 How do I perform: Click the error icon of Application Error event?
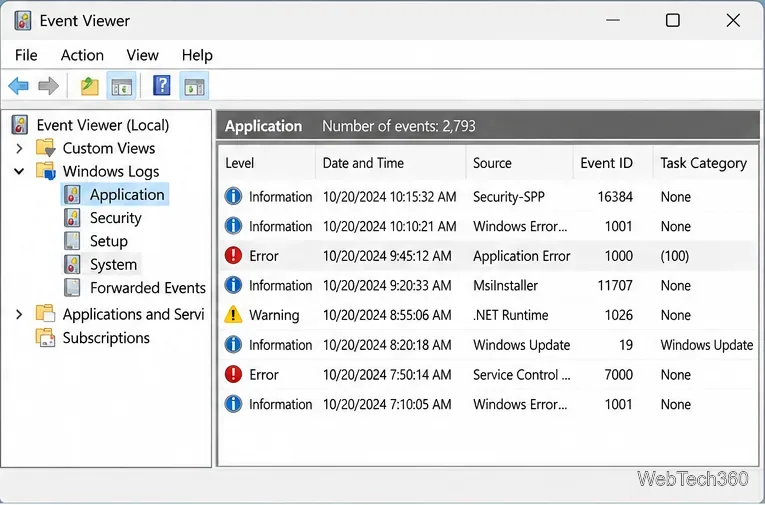click(233, 255)
